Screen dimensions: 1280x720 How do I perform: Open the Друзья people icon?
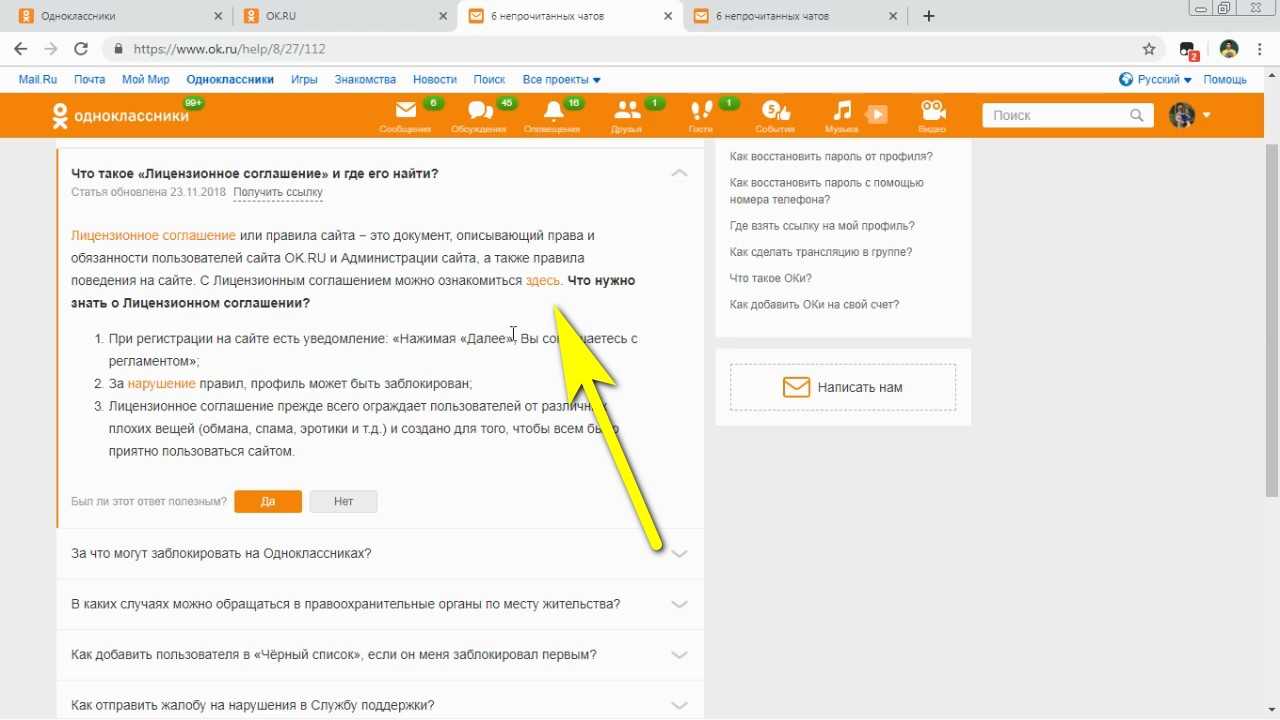coord(627,111)
